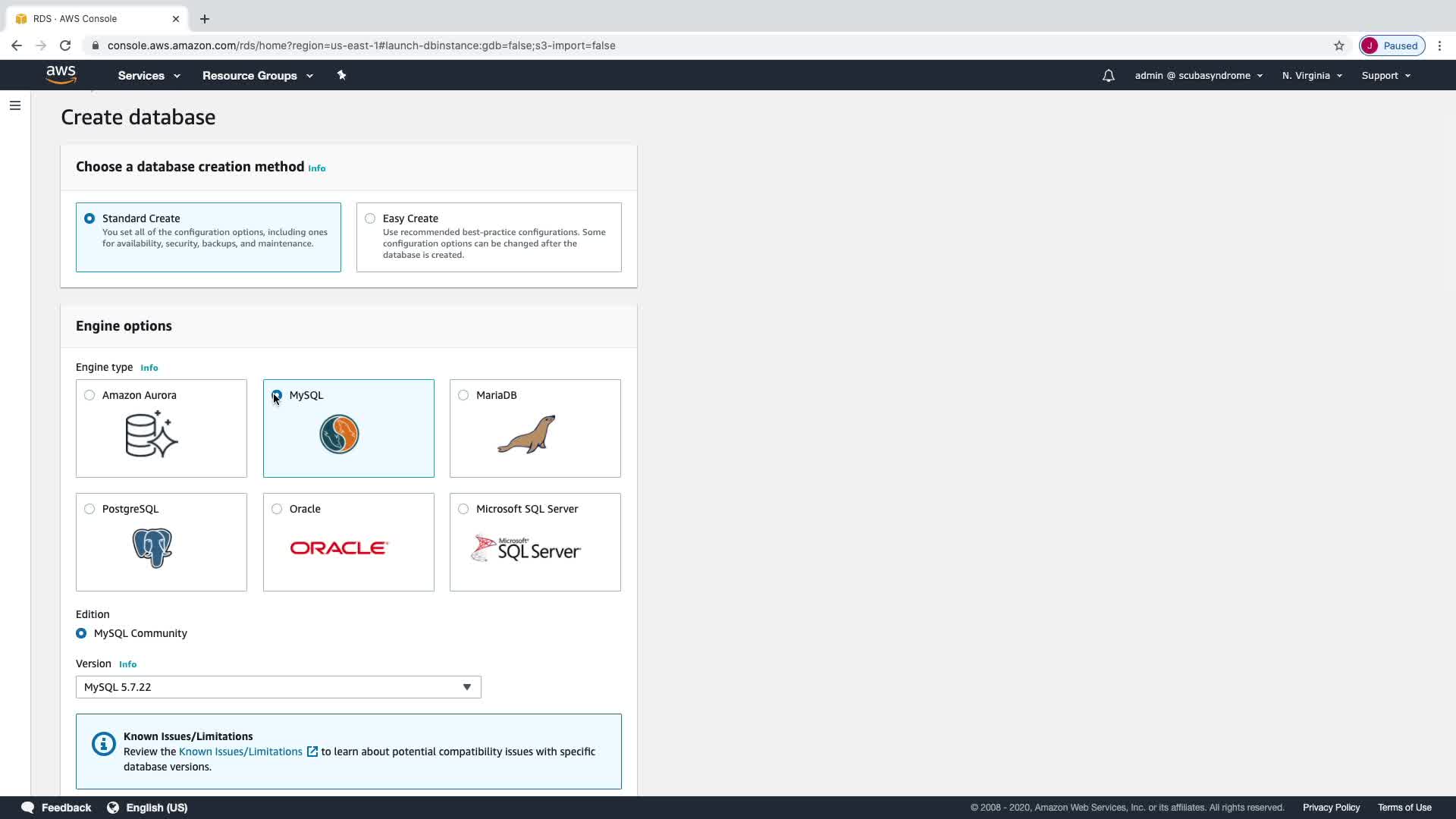Click the pin shortcut icon in navbar
Screen dimensions: 1456x819
pyautogui.click(x=341, y=75)
